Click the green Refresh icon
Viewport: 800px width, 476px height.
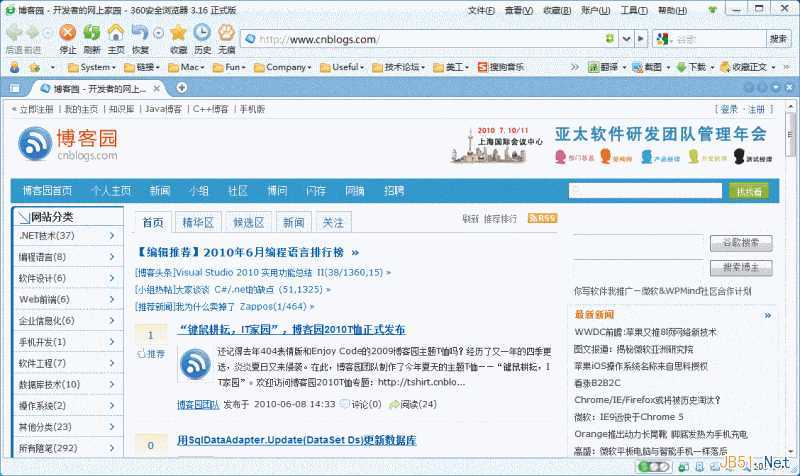click(92, 33)
